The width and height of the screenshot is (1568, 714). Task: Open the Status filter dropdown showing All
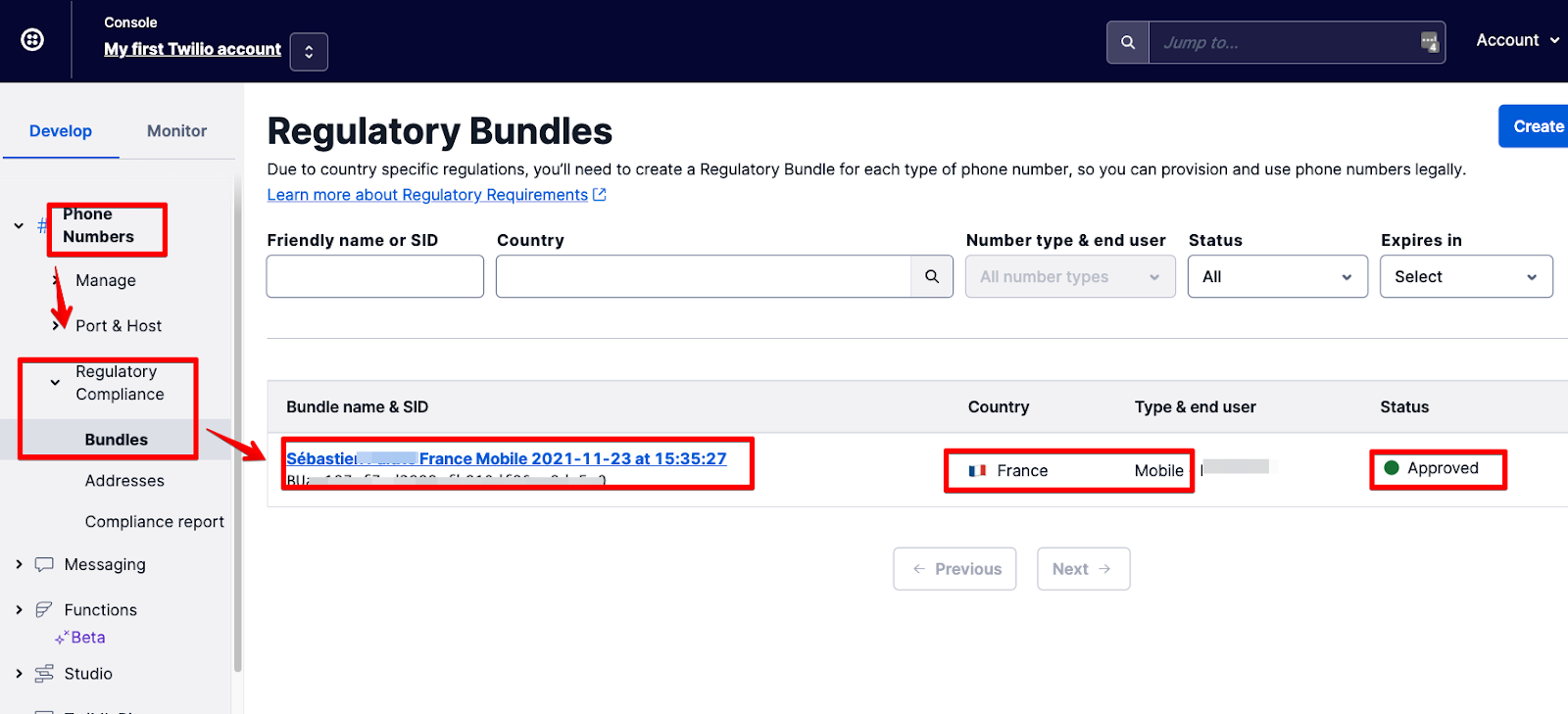(1278, 276)
